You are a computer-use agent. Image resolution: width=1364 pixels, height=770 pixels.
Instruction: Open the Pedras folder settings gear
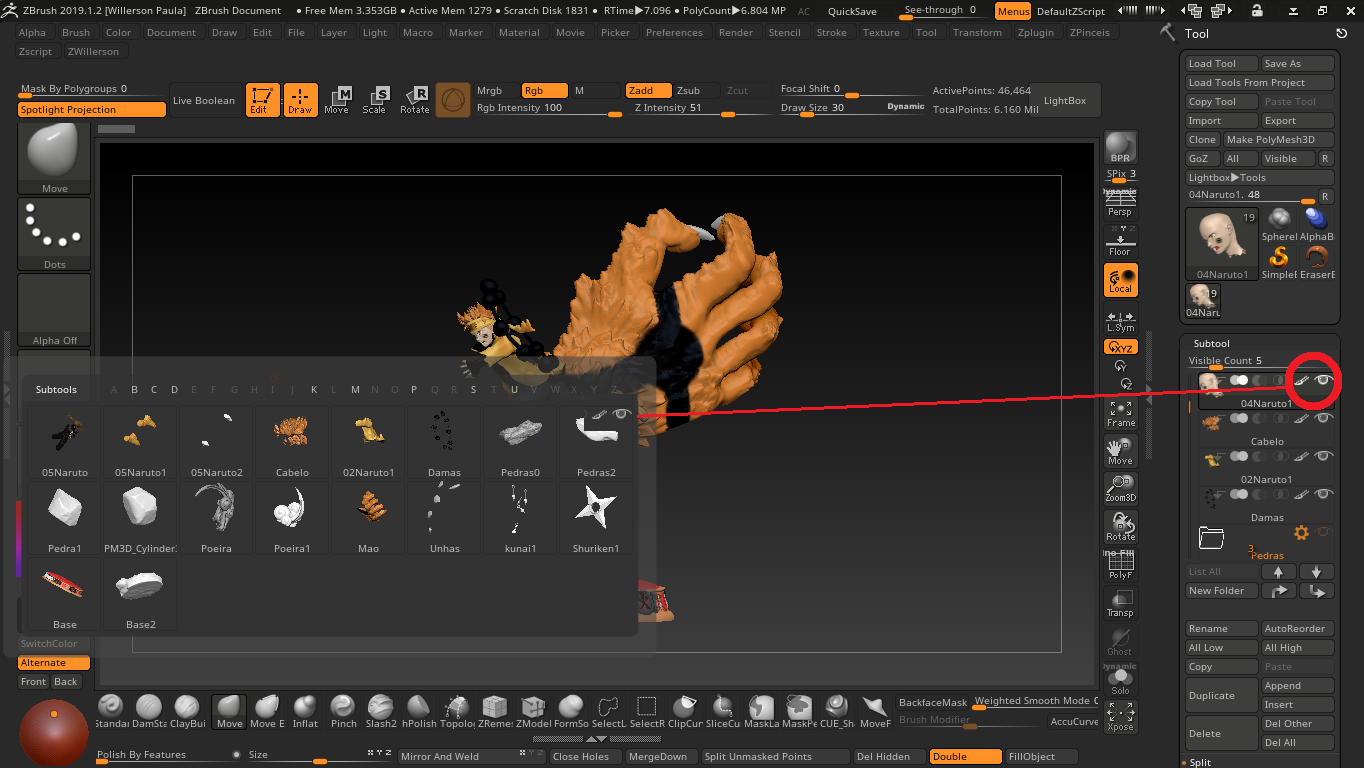coord(1301,532)
